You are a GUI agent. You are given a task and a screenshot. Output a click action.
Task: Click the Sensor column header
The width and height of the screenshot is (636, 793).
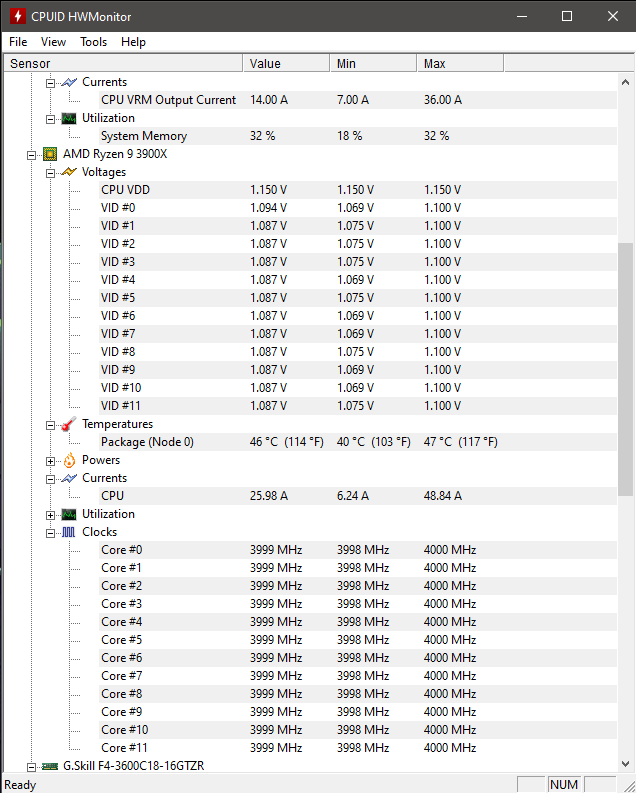[123, 63]
